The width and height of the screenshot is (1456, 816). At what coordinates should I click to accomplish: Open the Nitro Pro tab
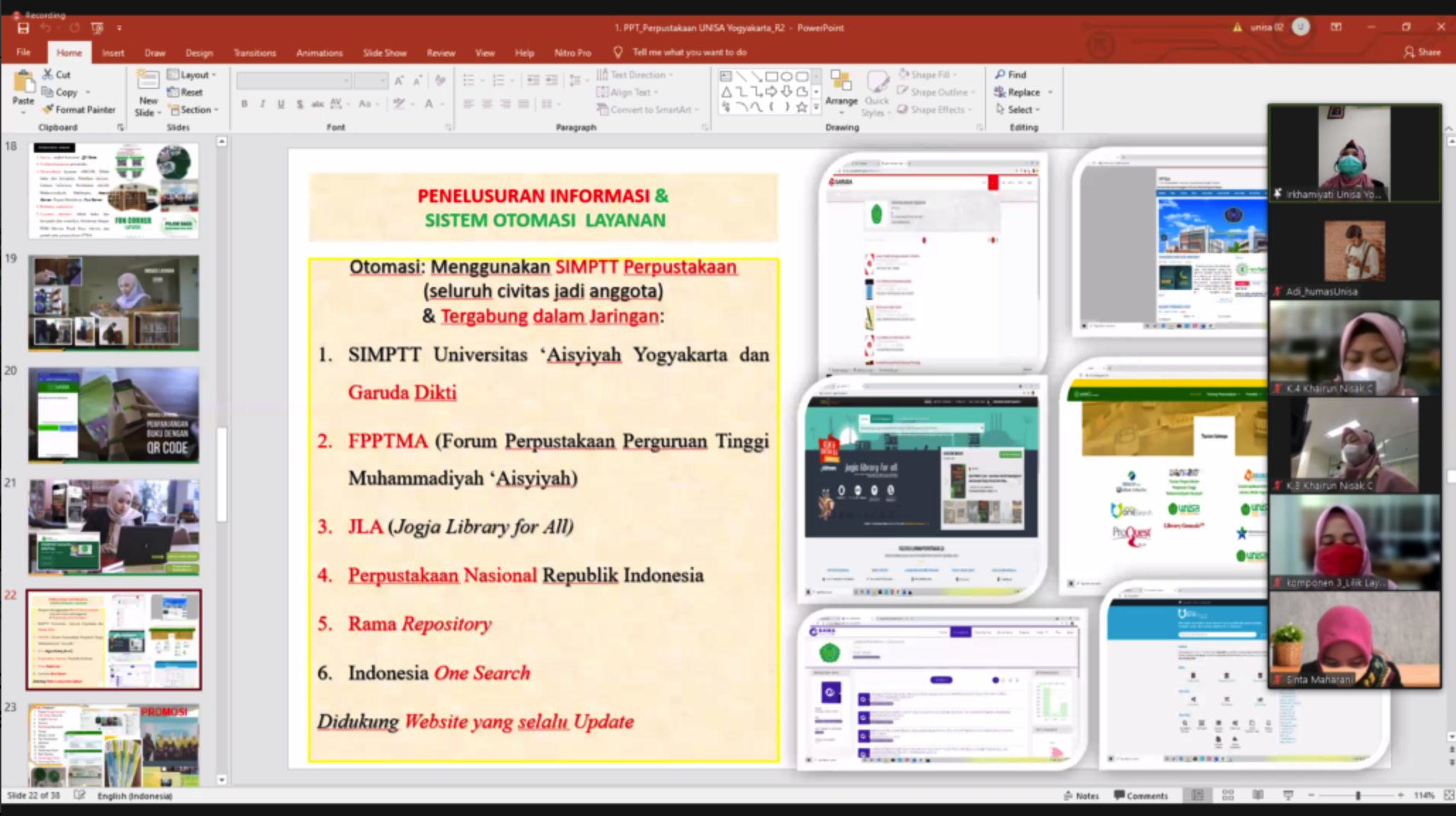click(572, 52)
